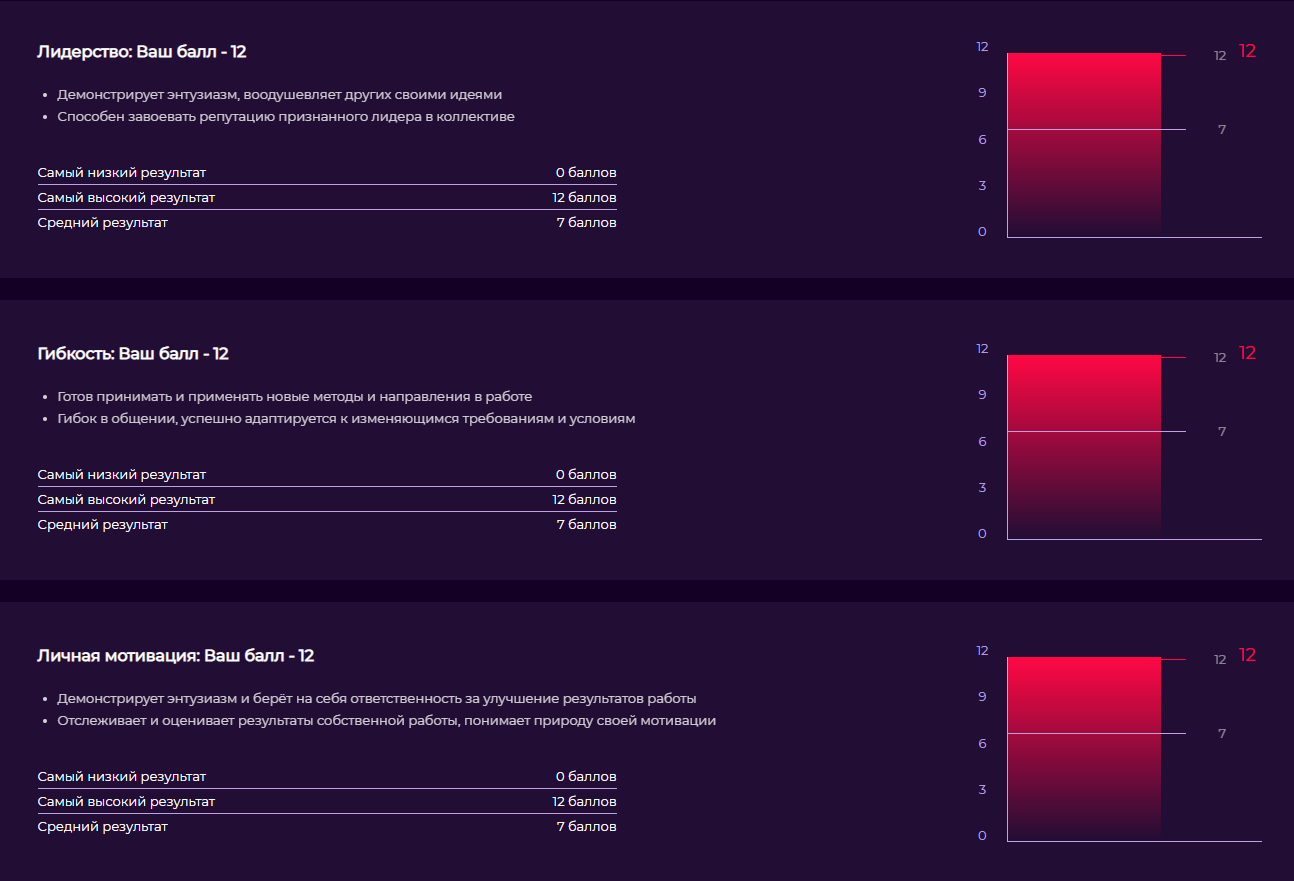Click '12 баллов' value in Лидерство table
The height and width of the screenshot is (881, 1294).
(584, 198)
